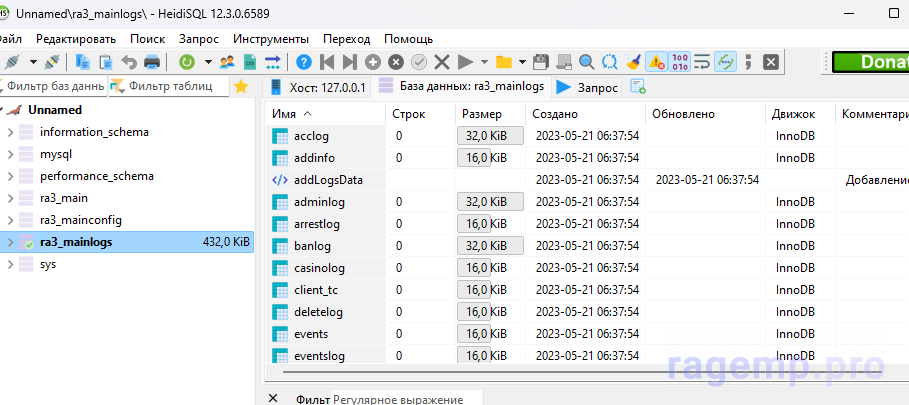
Task: Open the Переход menu
Action: coord(346,39)
